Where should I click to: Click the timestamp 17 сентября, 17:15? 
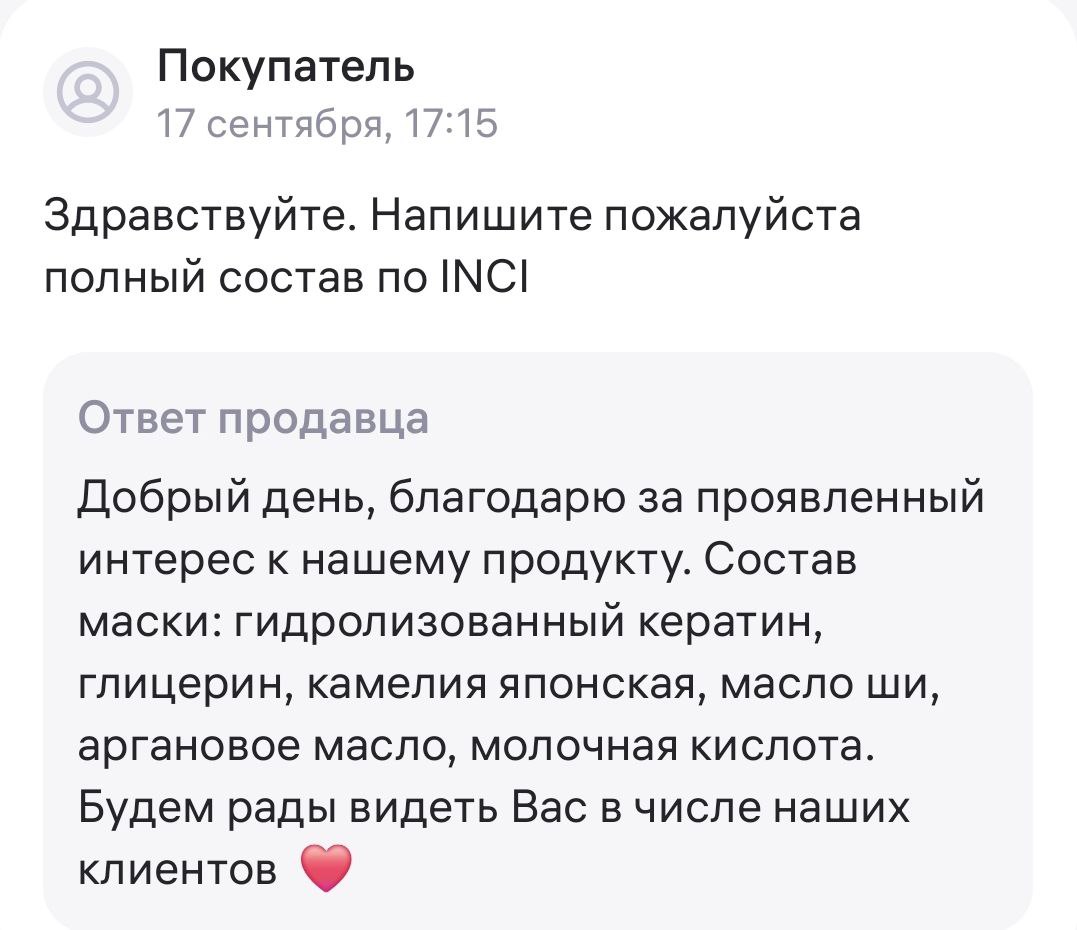click(x=328, y=124)
